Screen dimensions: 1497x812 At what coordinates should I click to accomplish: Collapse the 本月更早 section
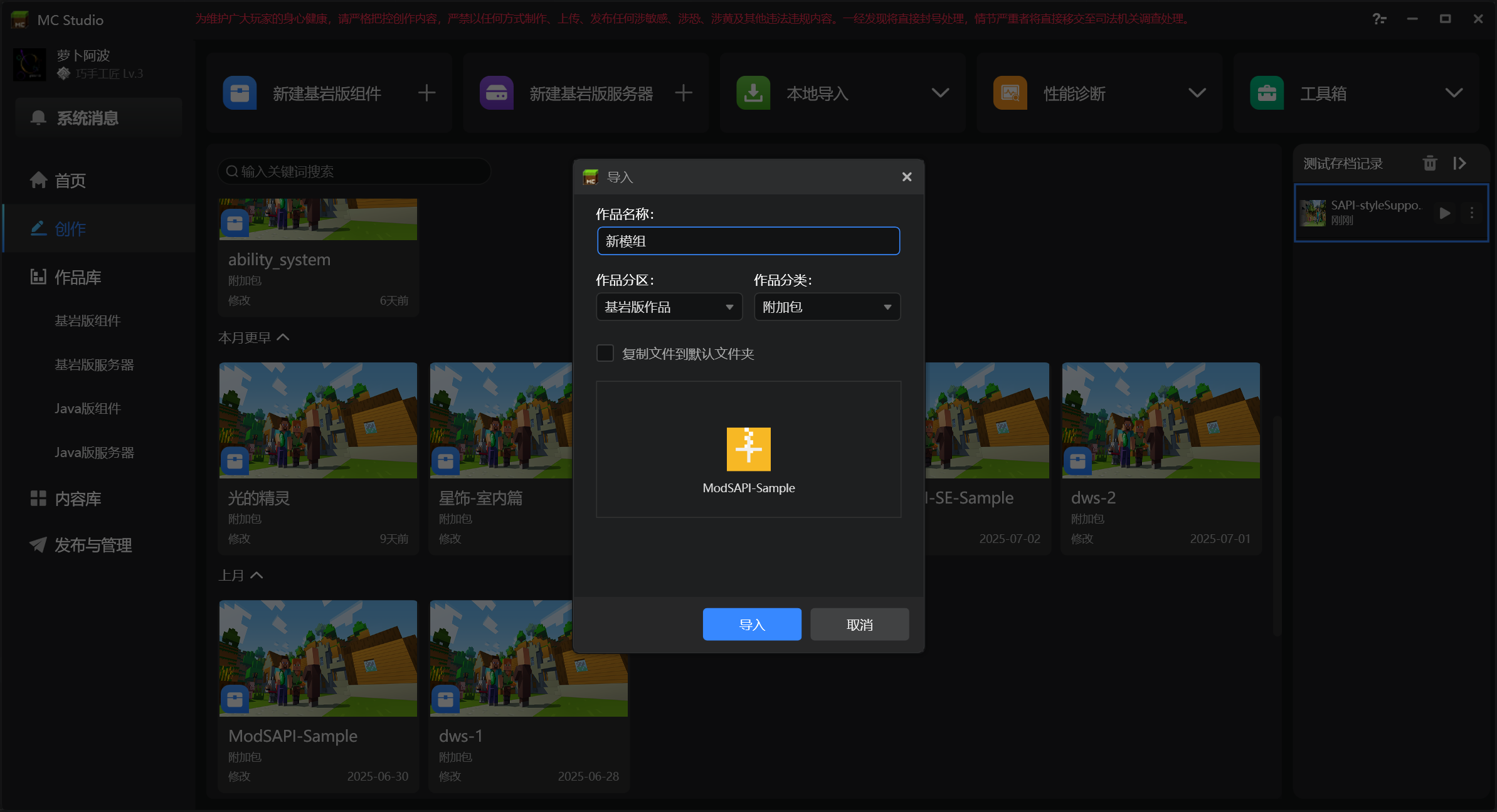(283, 337)
